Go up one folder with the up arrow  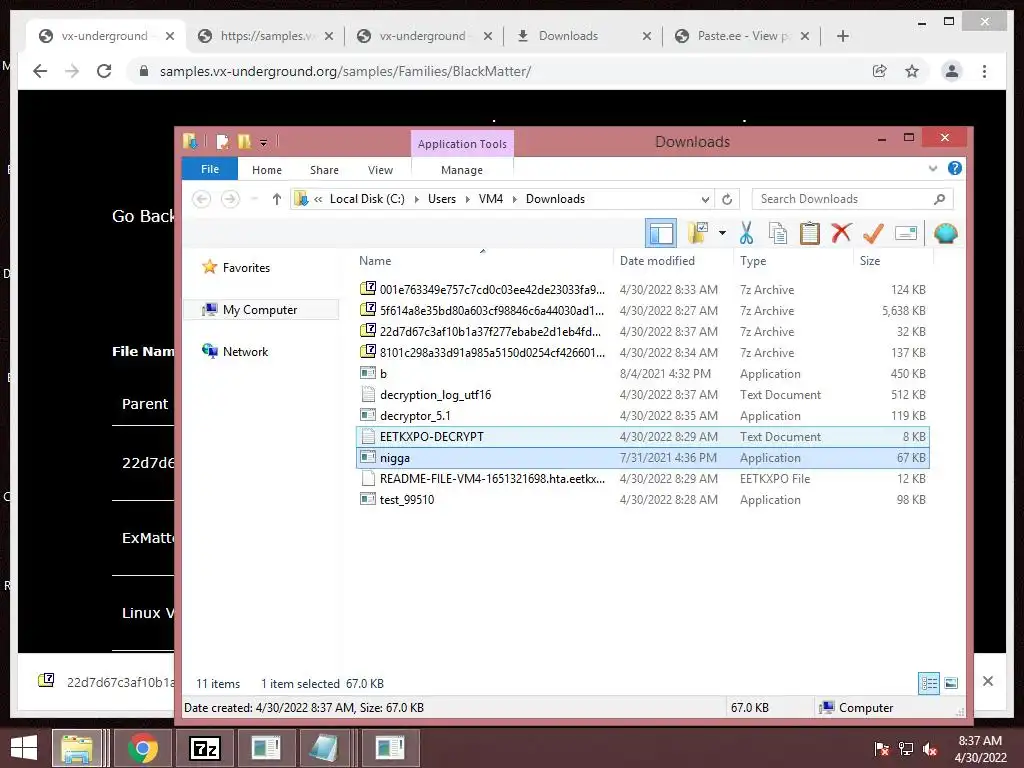pos(277,199)
